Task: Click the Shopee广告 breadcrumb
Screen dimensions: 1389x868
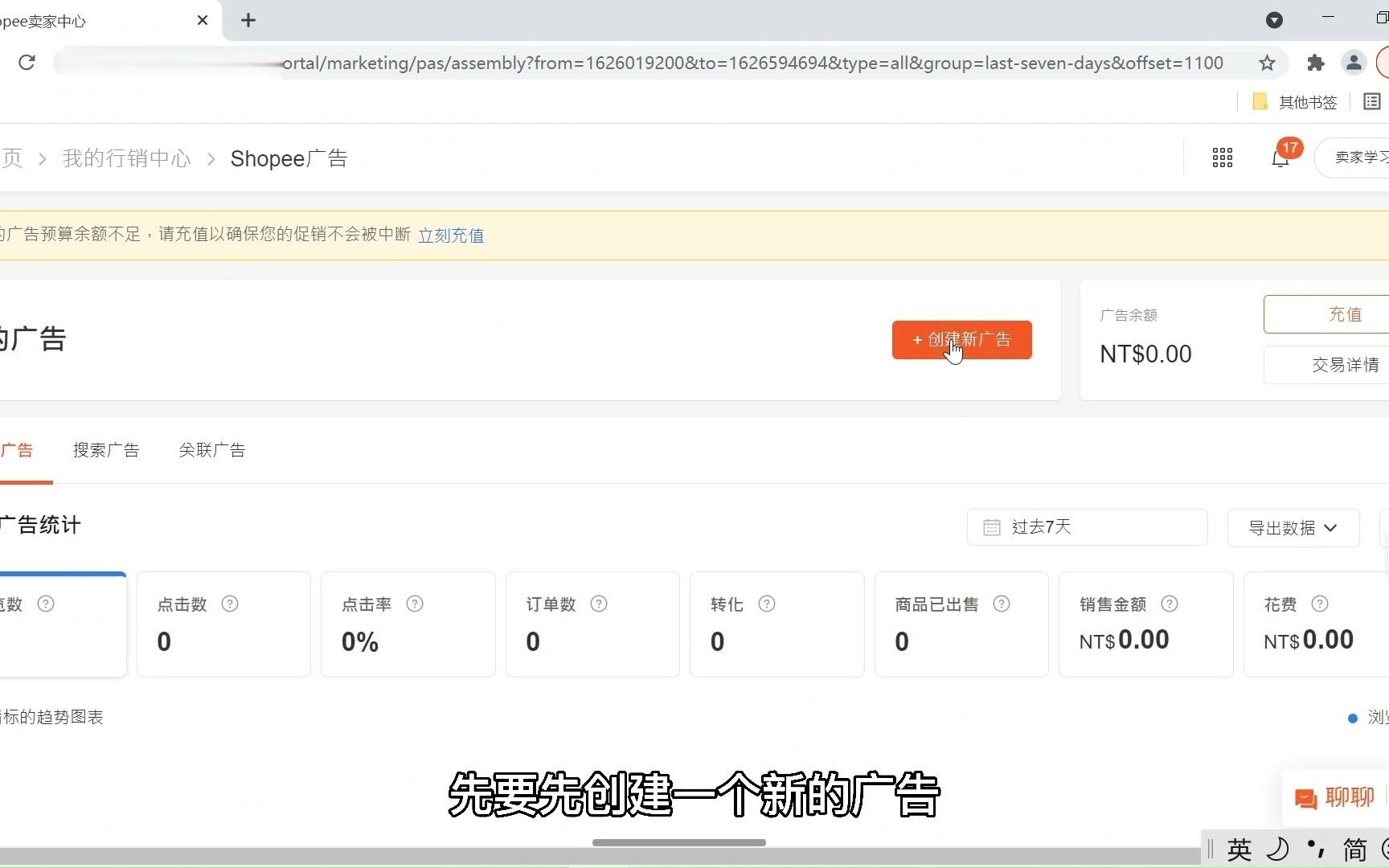Action: click(x=289, y=158)
